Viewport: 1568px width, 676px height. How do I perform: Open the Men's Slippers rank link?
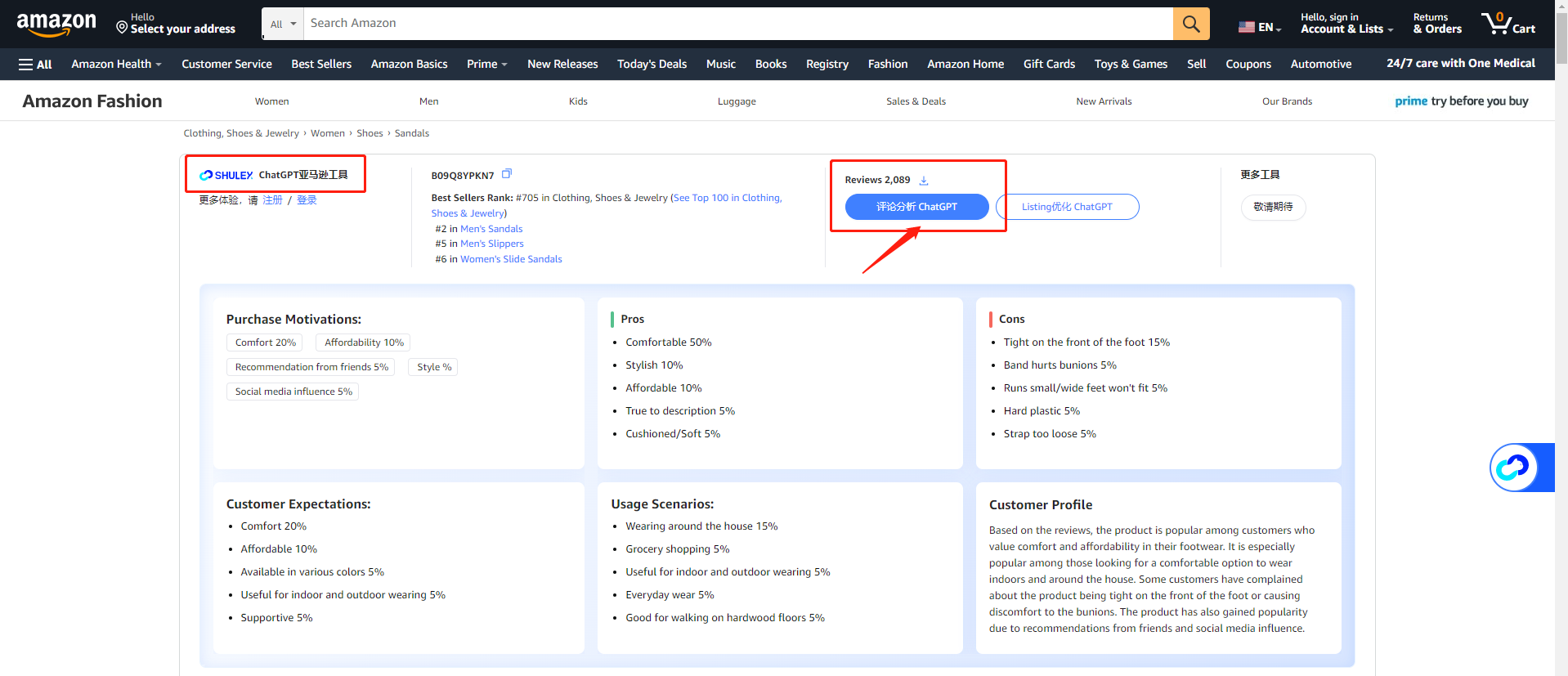coord(492,244)
